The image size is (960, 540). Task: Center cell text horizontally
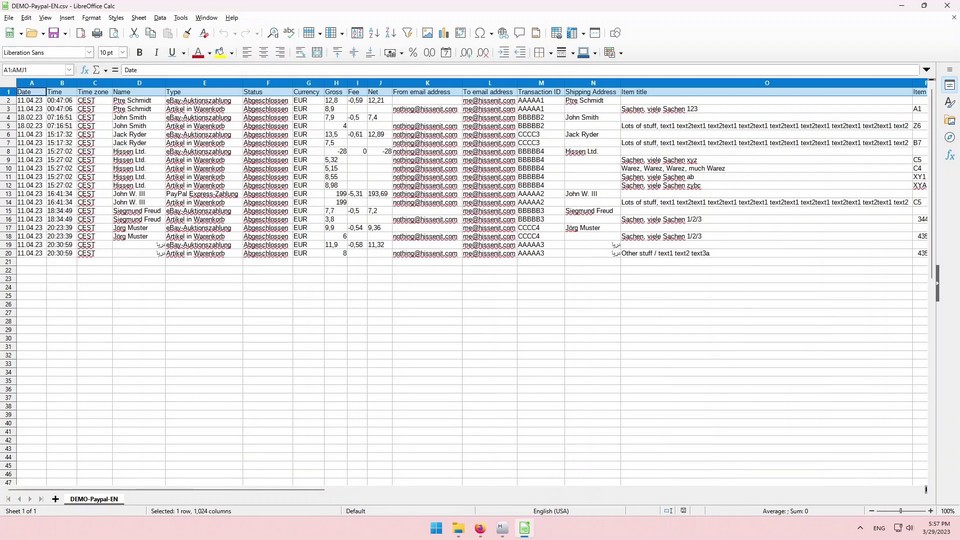(263, 53)
